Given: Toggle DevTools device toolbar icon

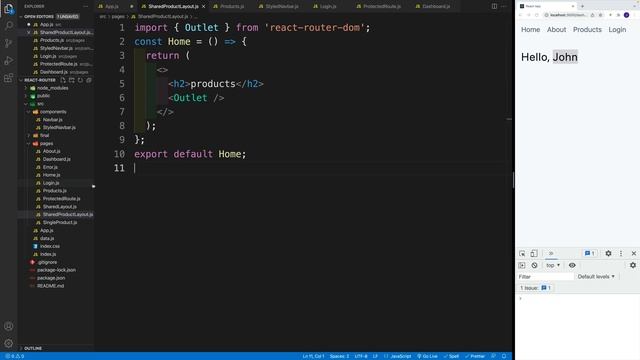Looking at the screenshot, I should point(534,253).
